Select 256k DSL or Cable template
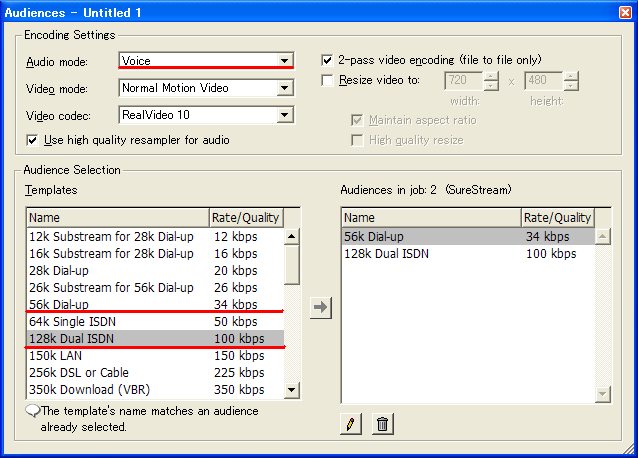Screen dimensions: 638x458 click(x=155, y=373)
